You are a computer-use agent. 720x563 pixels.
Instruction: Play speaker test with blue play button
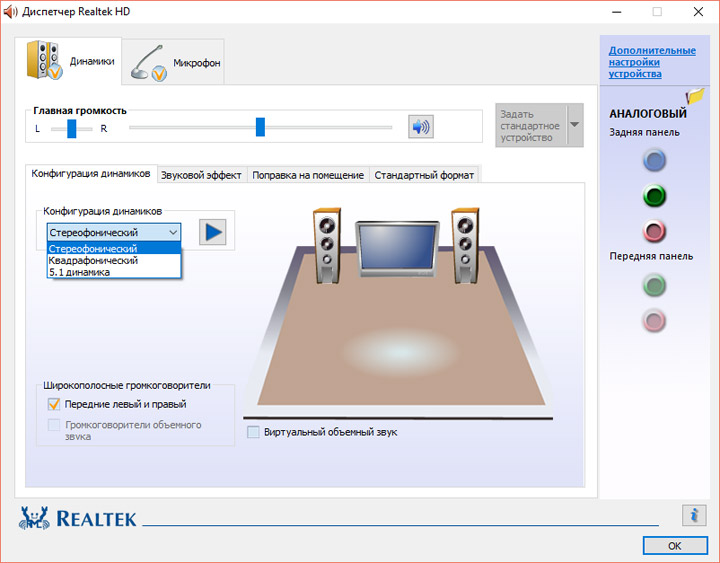tap(213, 232)
